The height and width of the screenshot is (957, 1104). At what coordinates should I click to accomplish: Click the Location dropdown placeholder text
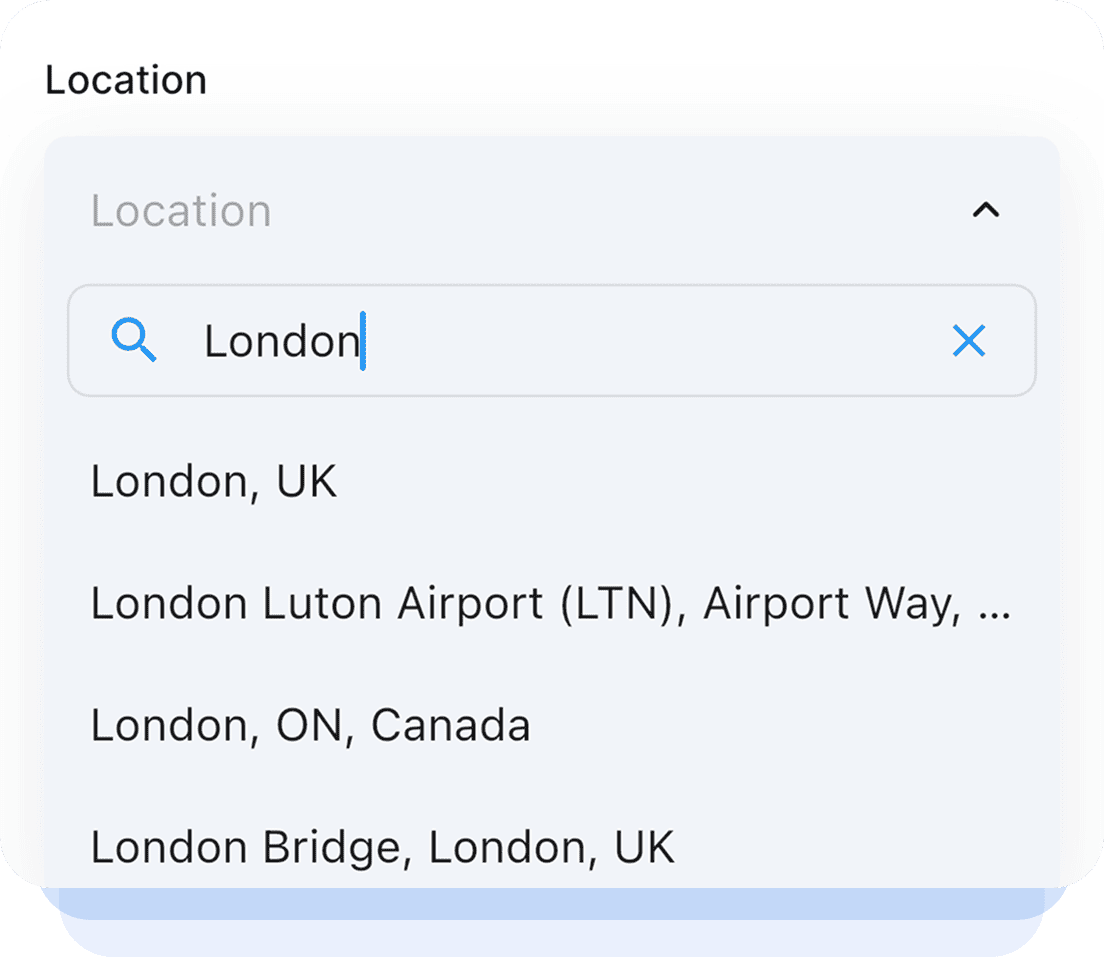pyautogui.click(x=181, y=211)
